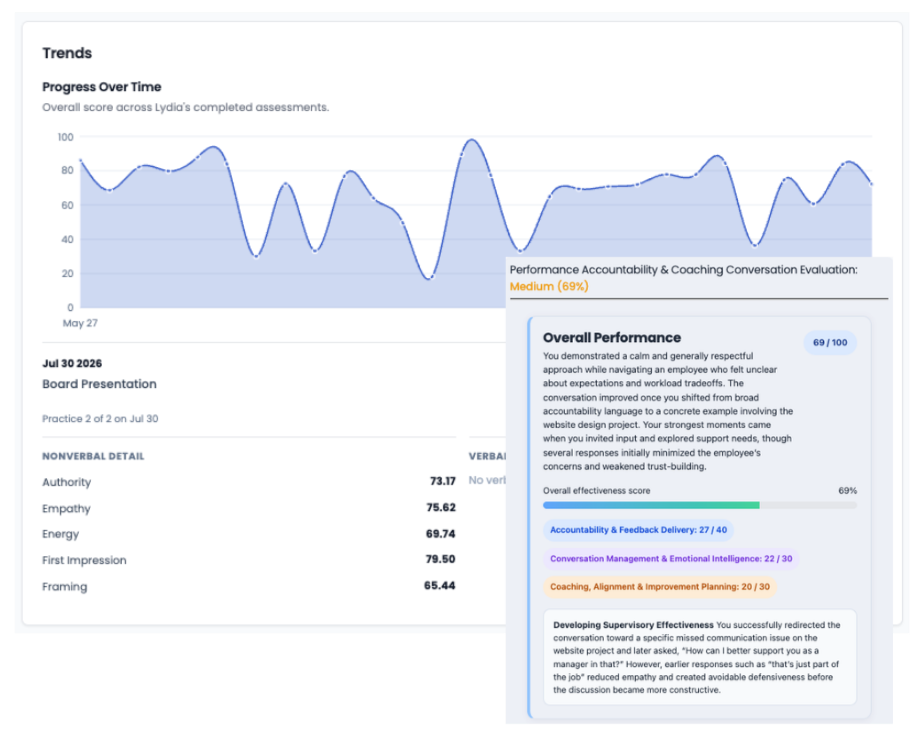Select the Authority score row
This screenshot has height=734, width=921.
[x=248, y=482]
